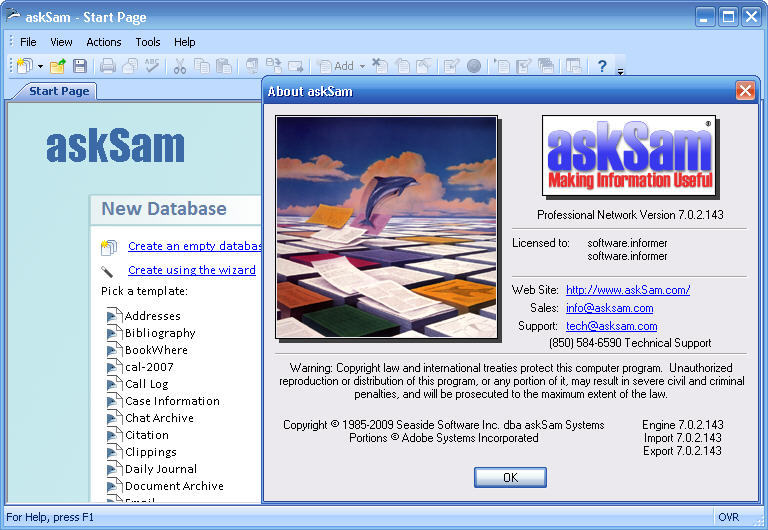Image resolution: width=768 pixels, height=530 pixels.
Task: Open the toolbar options overflow arrow
Action: point(620,72)
